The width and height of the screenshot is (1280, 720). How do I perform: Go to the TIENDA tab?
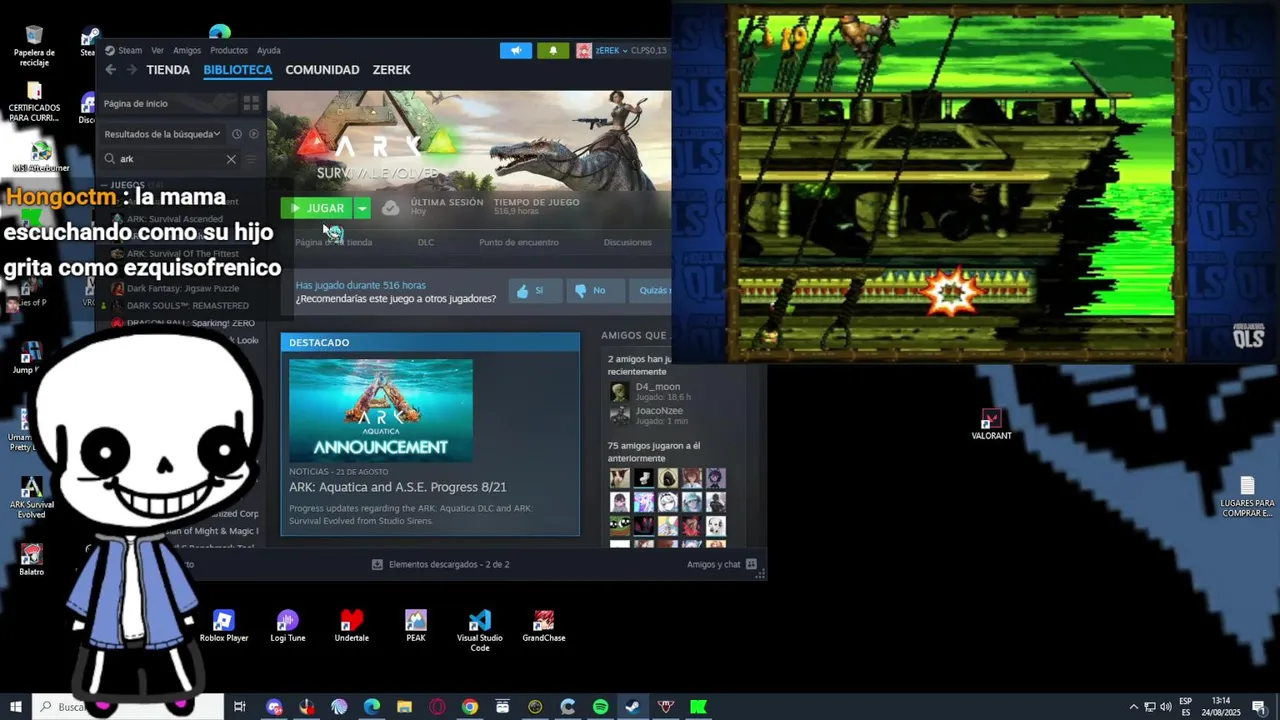168,70
